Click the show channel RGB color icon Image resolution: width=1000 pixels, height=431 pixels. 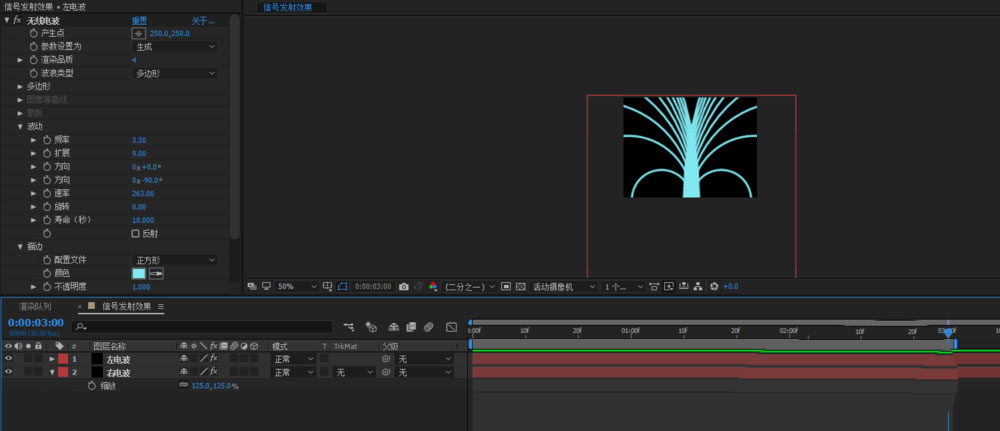click(433, 286)
